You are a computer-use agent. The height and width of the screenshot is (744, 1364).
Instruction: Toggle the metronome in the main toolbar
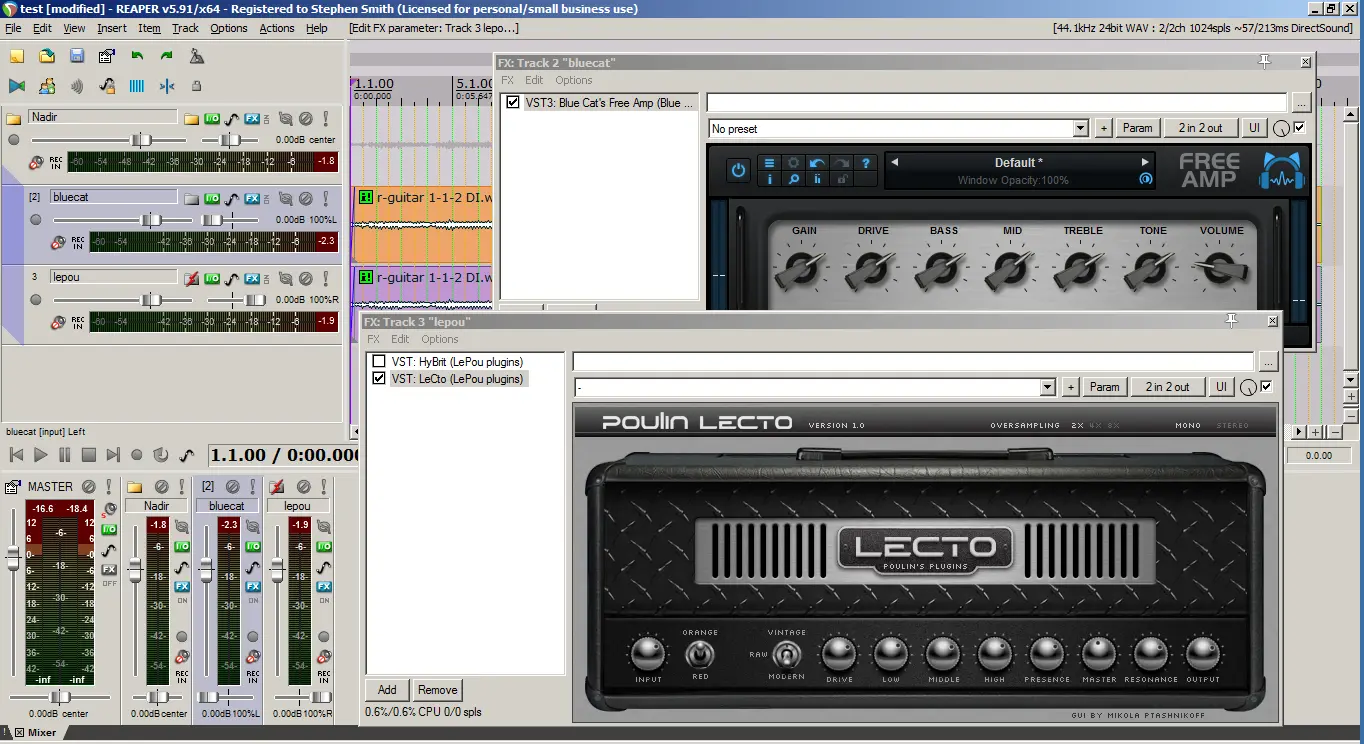pyautogui.click(x=197, y=56)
